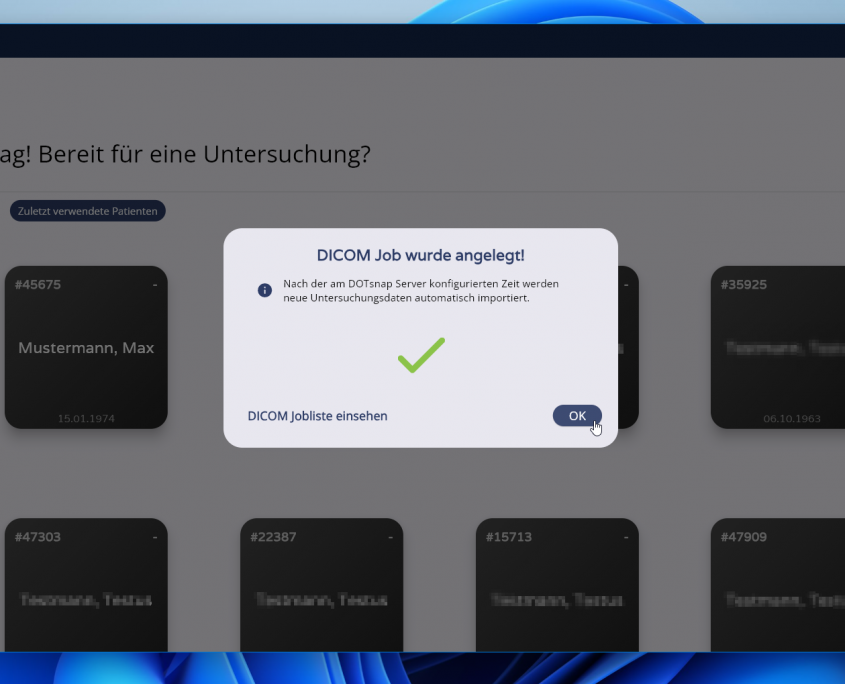Image resolution: width=845 pixels, height=684 pixels.
Task: Open patient card #35925
Action: click(777, 348)
